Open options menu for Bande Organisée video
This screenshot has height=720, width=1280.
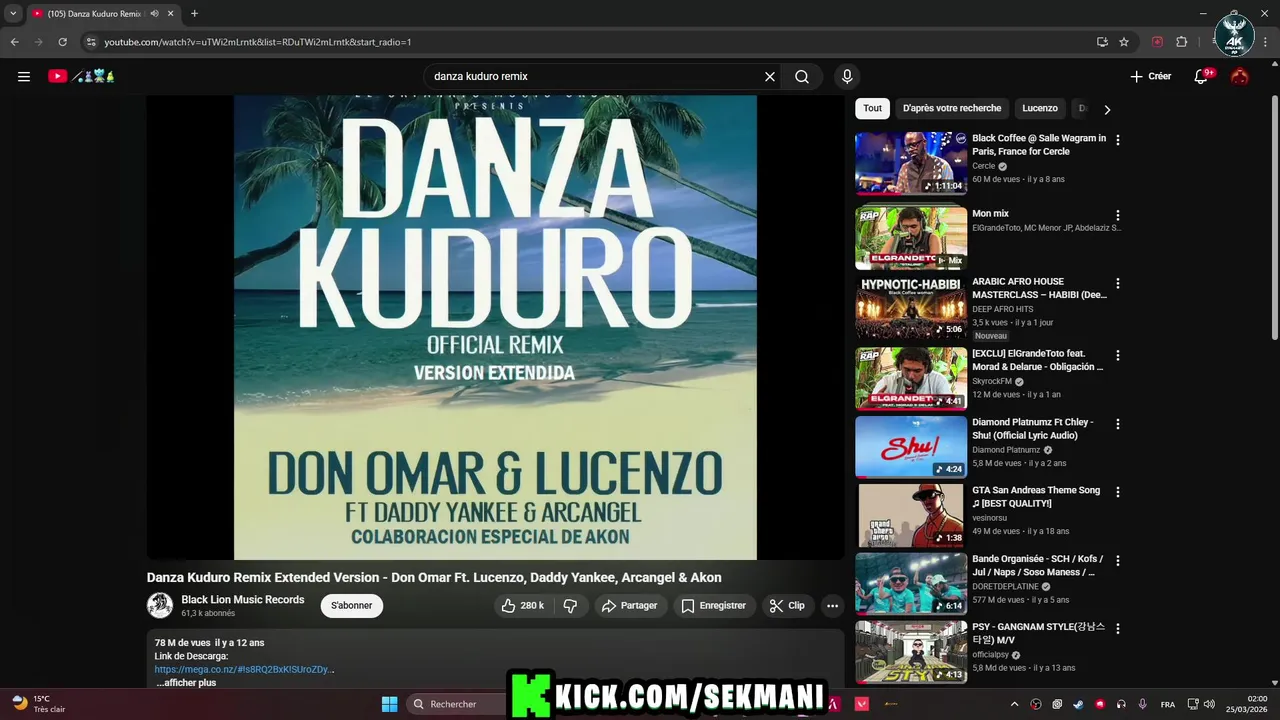pos(1118,561)
